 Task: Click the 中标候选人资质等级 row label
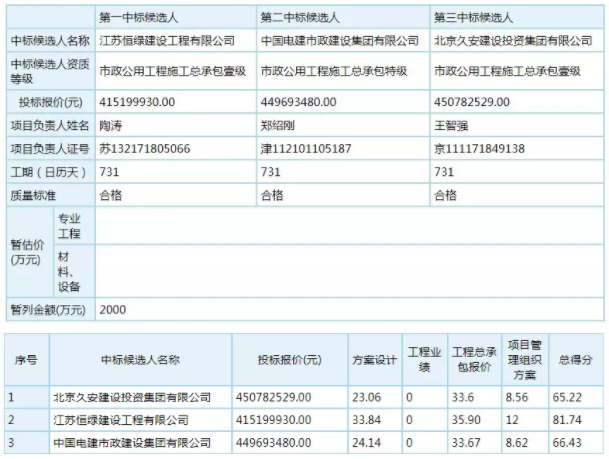click(x=50, y=71)
